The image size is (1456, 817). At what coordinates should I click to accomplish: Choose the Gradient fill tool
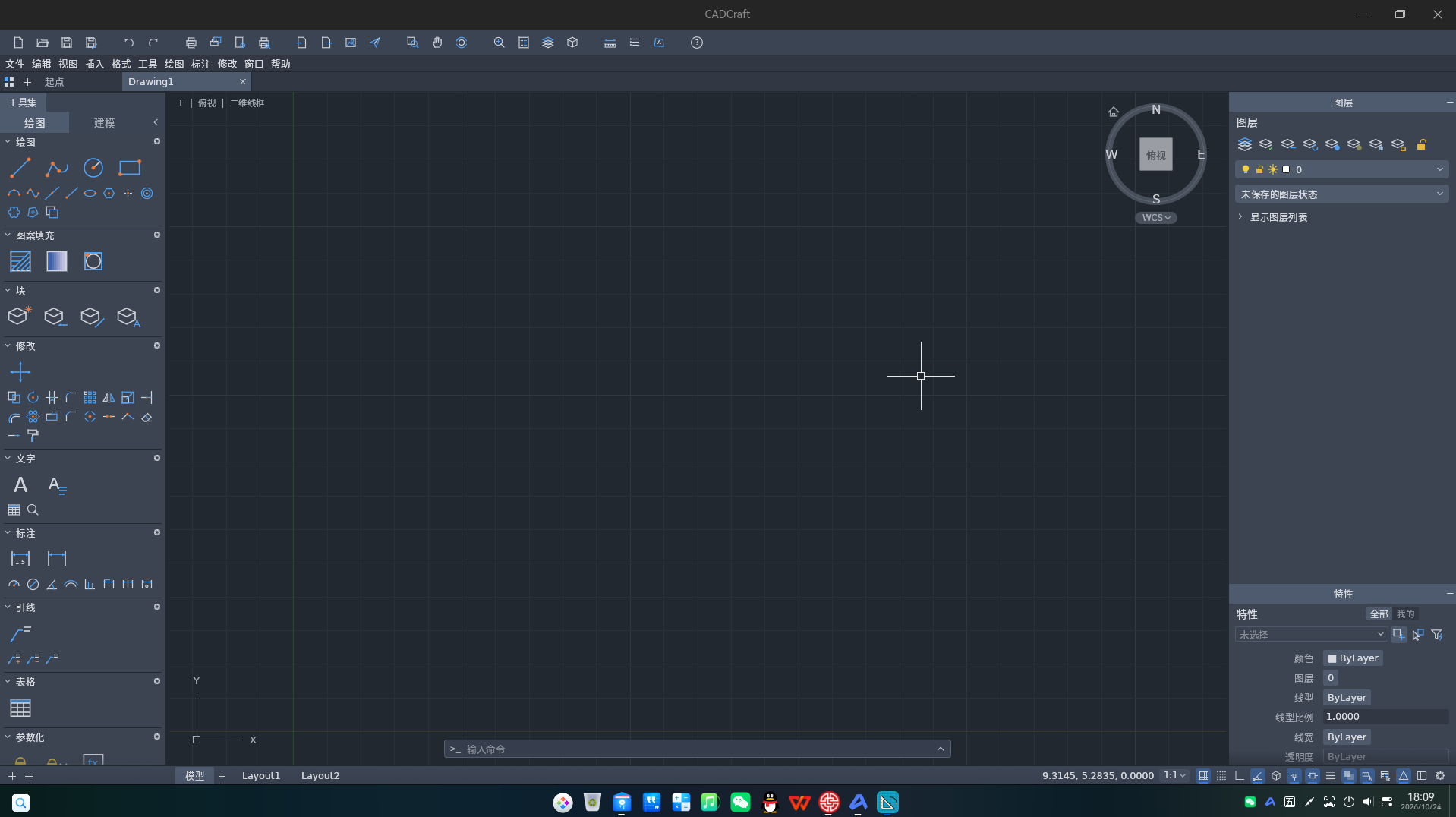pyautogui.click(x=57, y=261)
